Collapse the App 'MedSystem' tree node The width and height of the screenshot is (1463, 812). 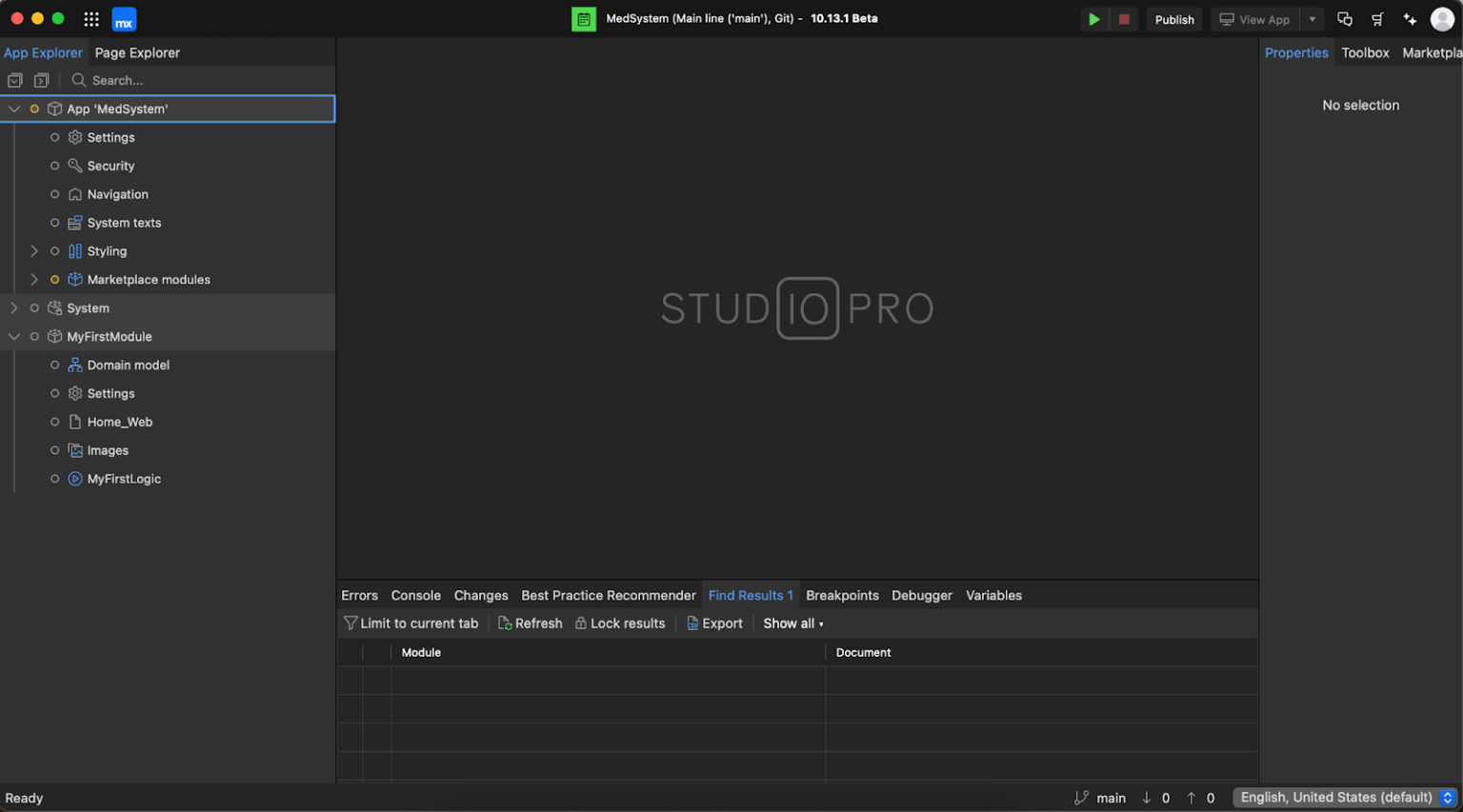click(x=13, y=109)
